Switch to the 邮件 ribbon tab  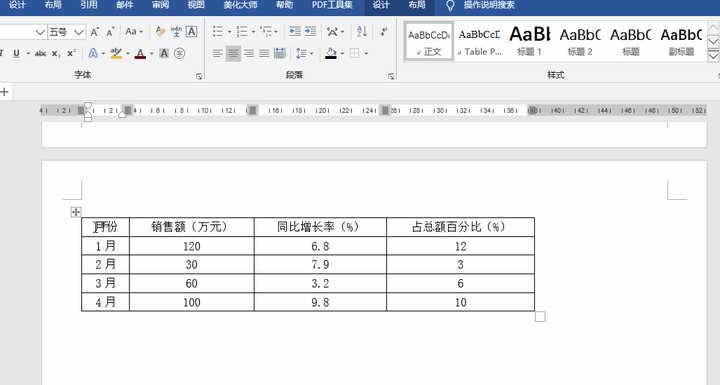(x=124, y=5)
